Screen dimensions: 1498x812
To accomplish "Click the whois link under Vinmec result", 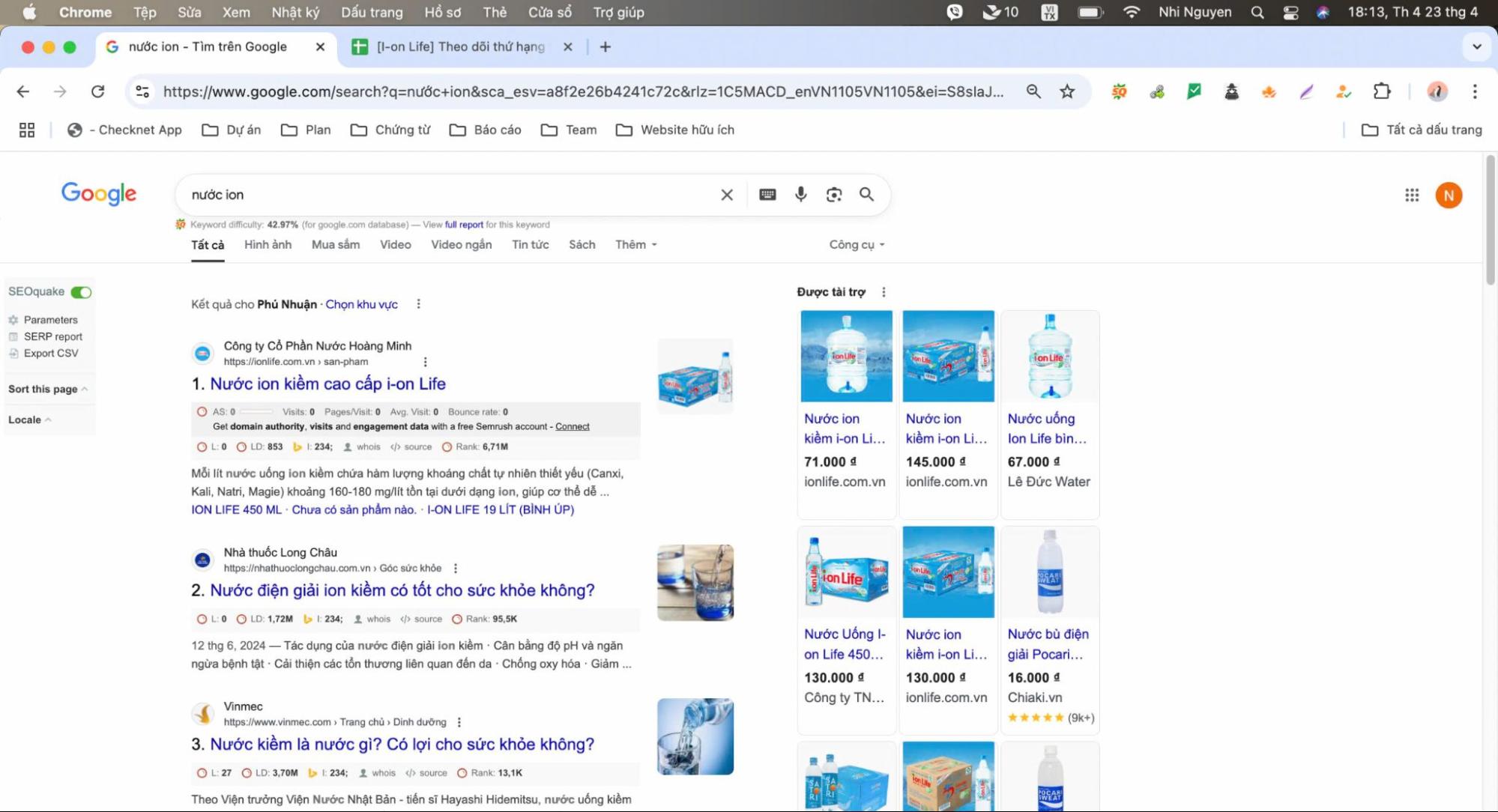I will (x=377, y=773).
